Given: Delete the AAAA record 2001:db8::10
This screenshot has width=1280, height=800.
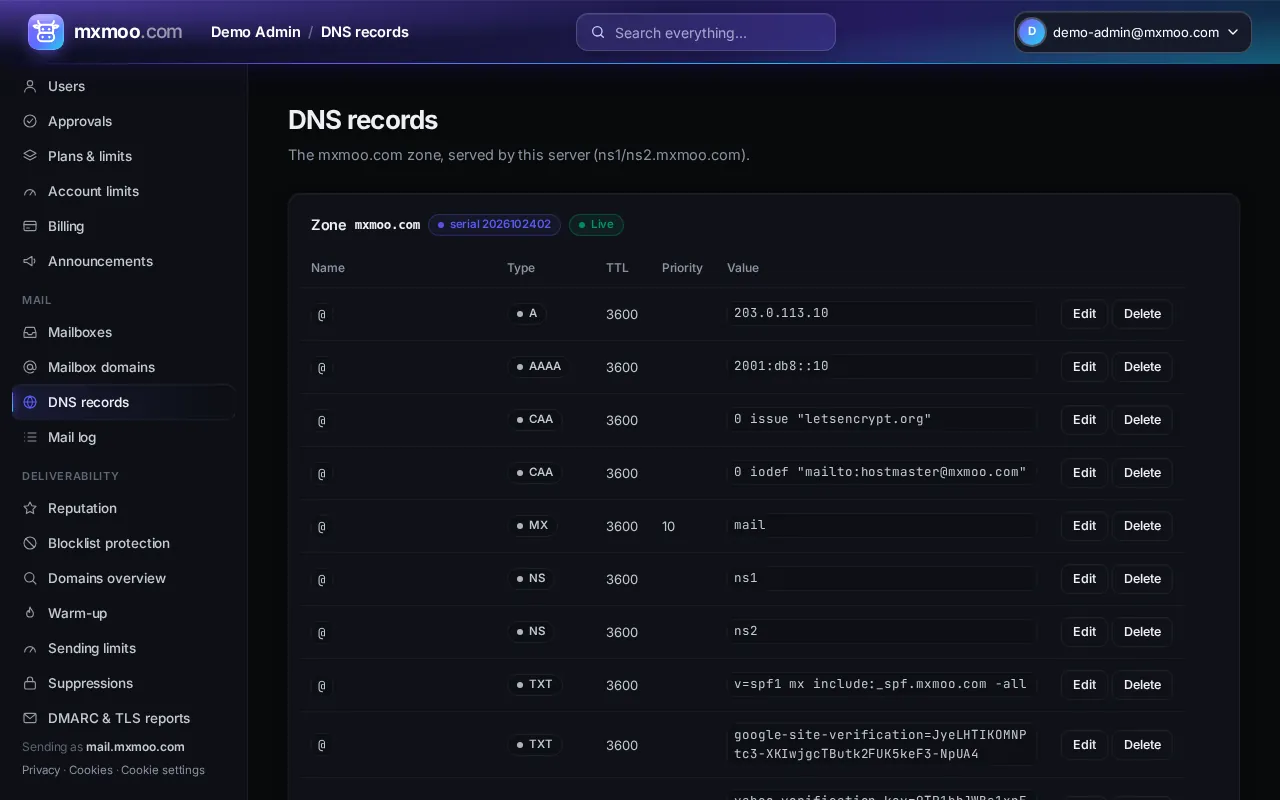Looking at the screenshot, I should [1142, 367].
